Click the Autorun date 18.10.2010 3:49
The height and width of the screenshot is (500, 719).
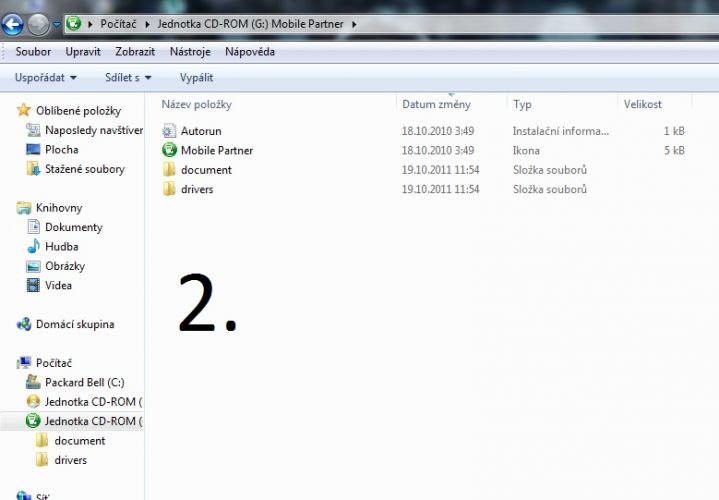click(438, 131)
